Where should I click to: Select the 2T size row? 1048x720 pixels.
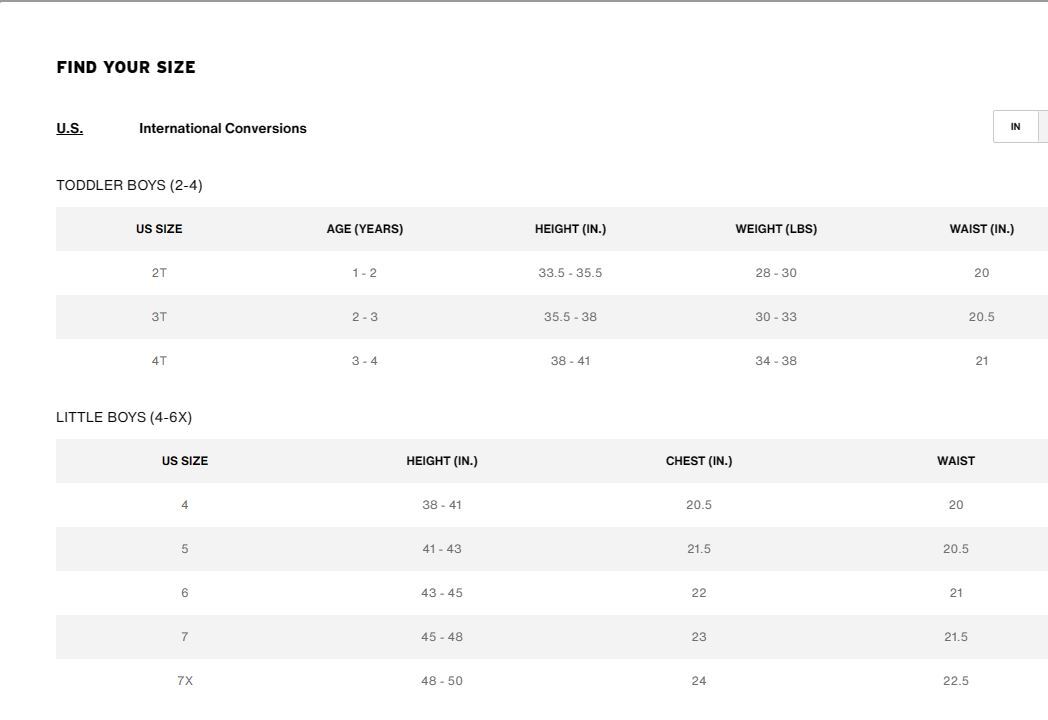552,273
